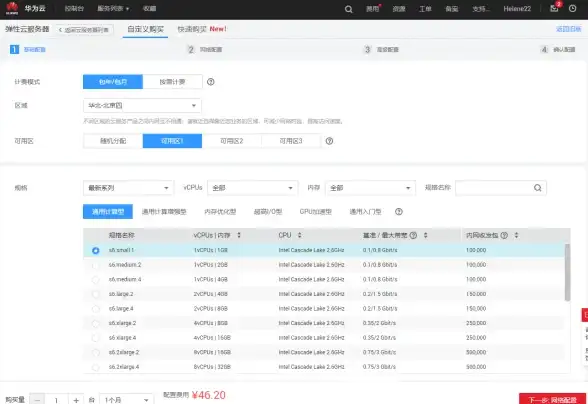Select the s6.medium.4 flavor radio button
This screenshot has width=588, height=404.
pos(96,280)
